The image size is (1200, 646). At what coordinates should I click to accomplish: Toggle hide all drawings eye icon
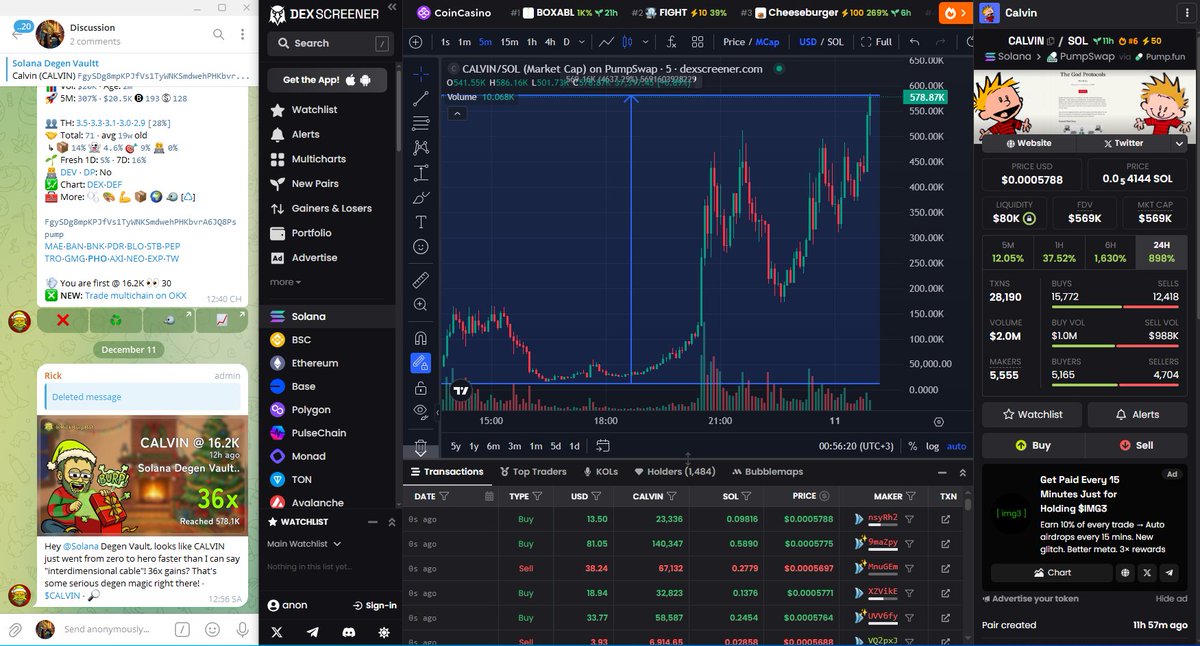tap(421, 411)
